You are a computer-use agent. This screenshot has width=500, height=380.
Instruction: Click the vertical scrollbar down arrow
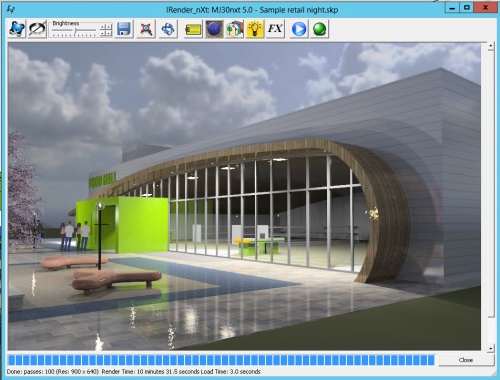[x=490, y=348]
